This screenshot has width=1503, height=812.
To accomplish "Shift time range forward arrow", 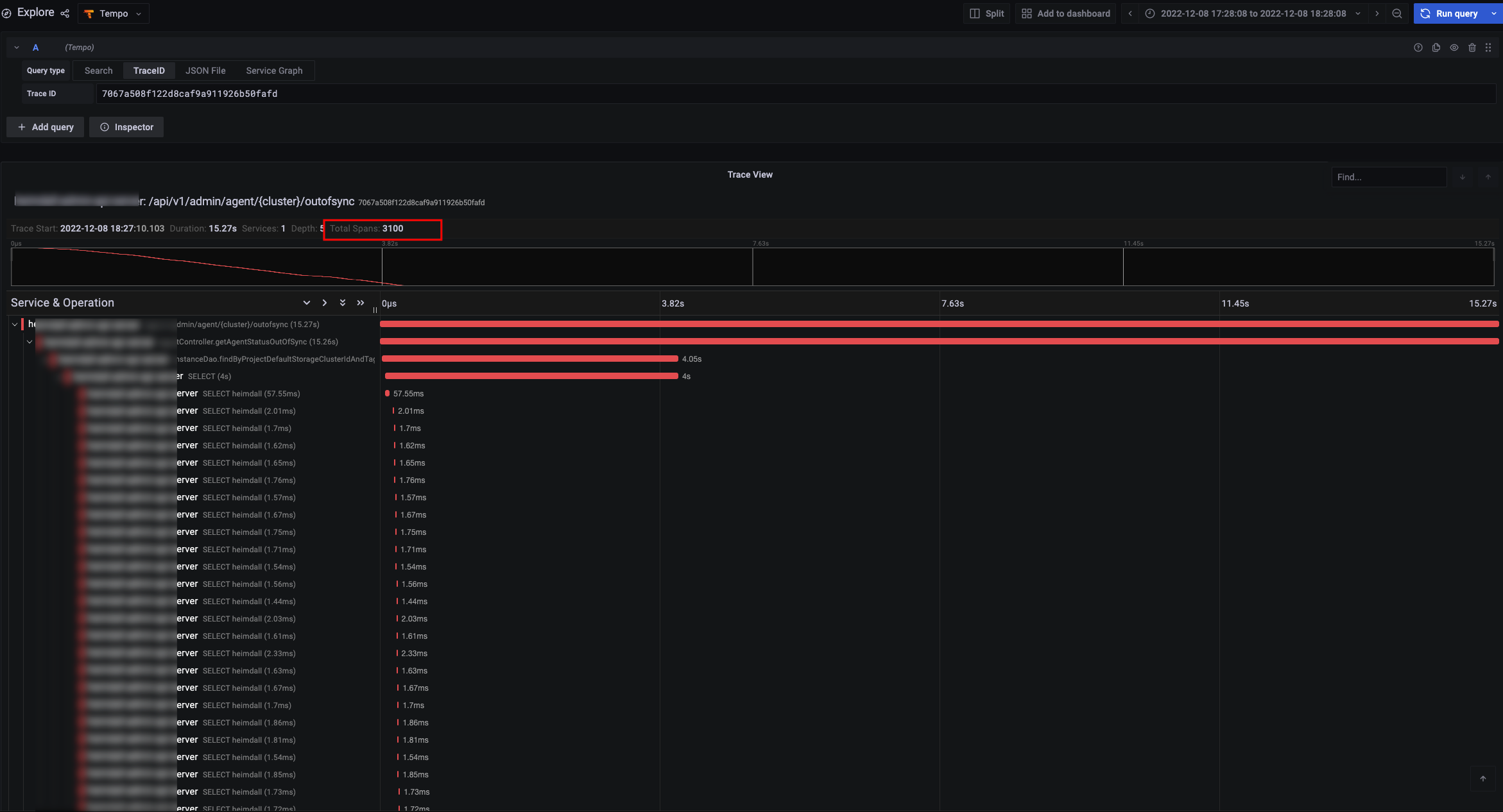I will coord(1377,13).
